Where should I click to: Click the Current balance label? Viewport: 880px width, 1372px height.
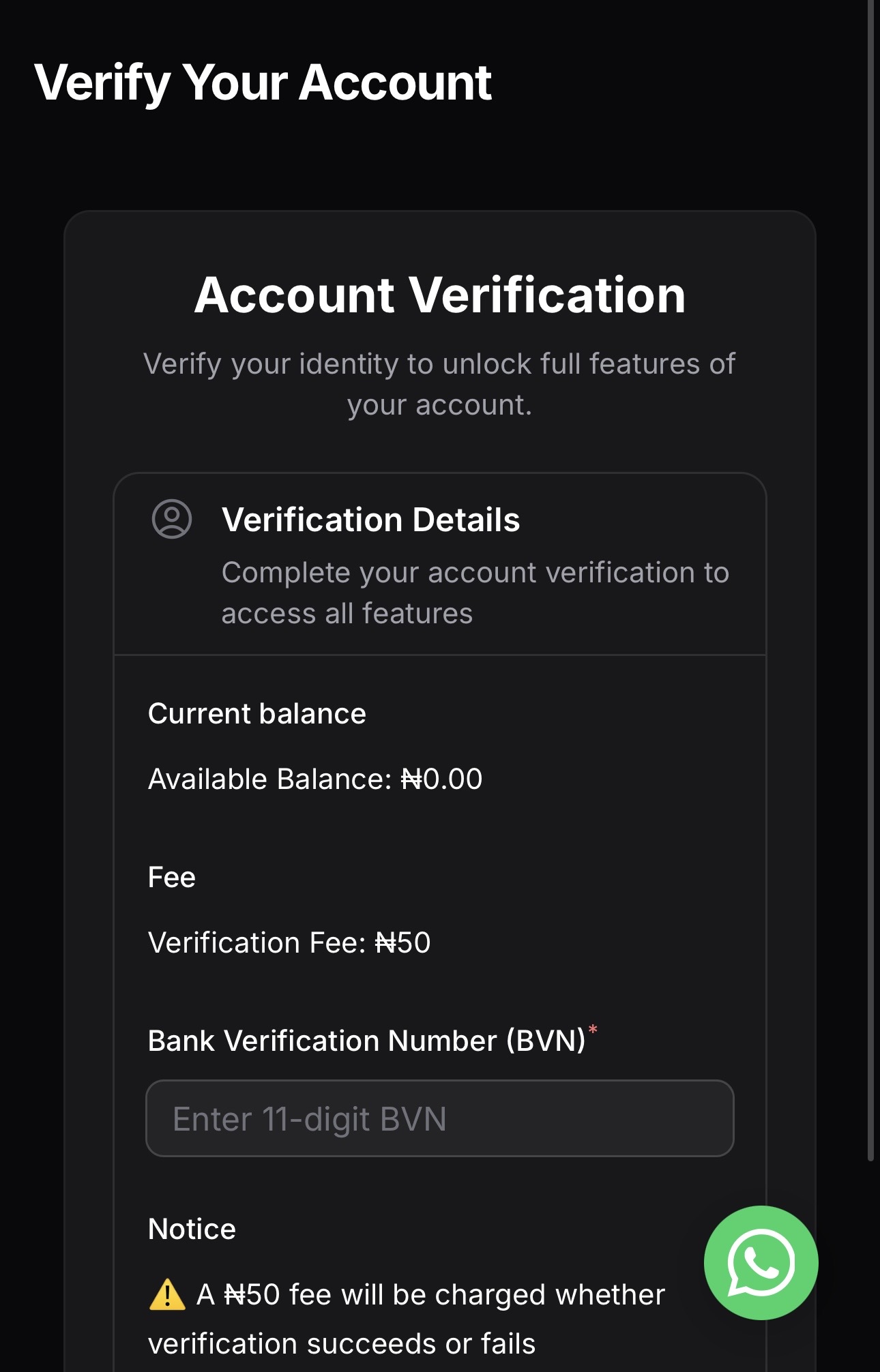point(257,714)
